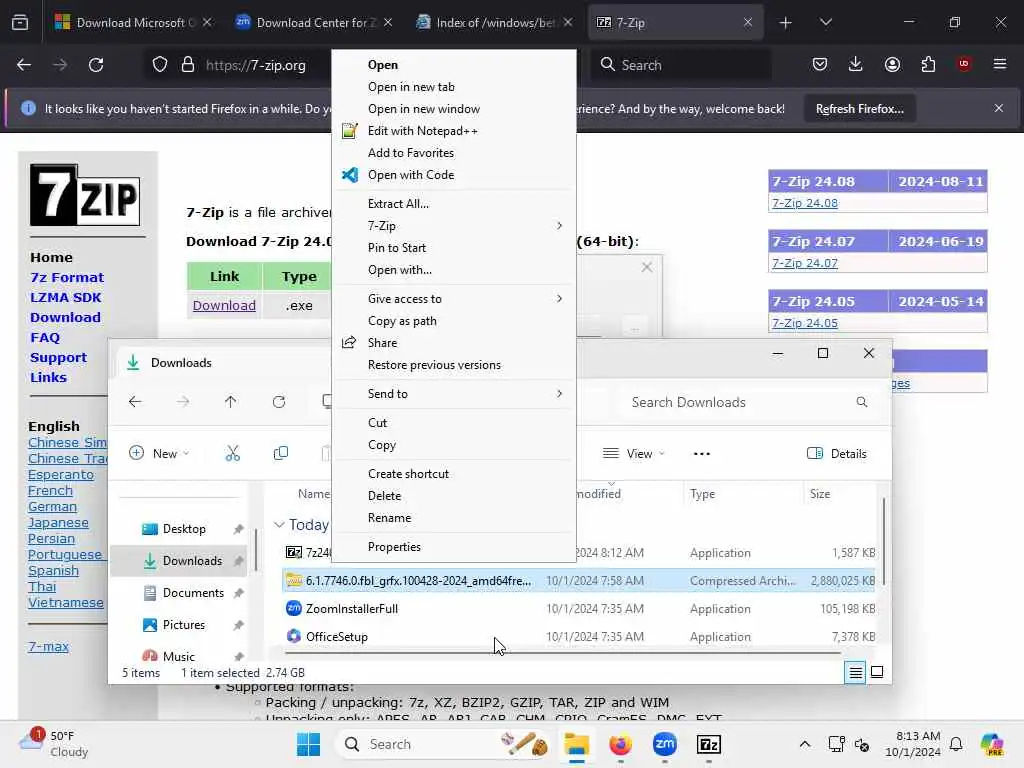Viewport: 1024px width, 768px height.
Task: Click Explorer back navigation arrow
Action: point(135,402)
